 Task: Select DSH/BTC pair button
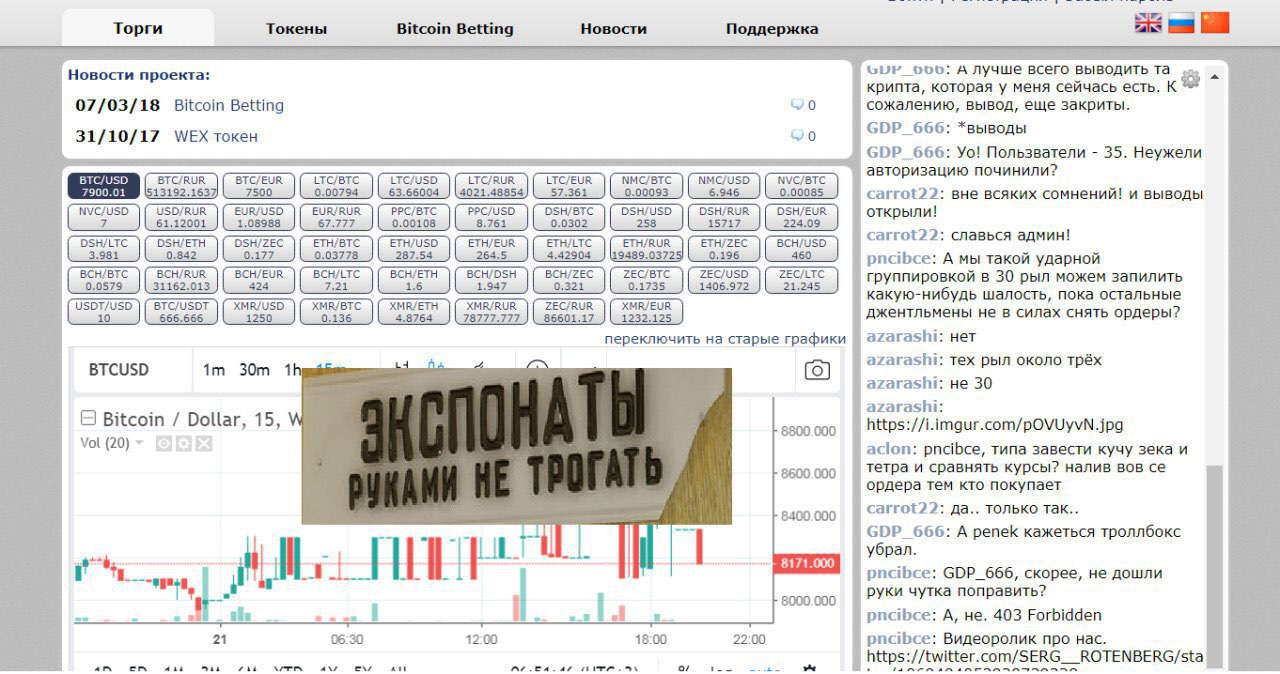point(569,217)
